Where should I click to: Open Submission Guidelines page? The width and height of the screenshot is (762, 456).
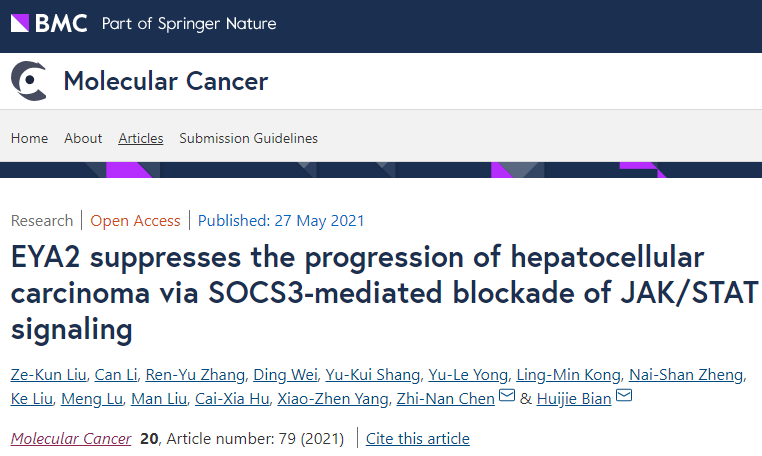(x=248, y=139)
